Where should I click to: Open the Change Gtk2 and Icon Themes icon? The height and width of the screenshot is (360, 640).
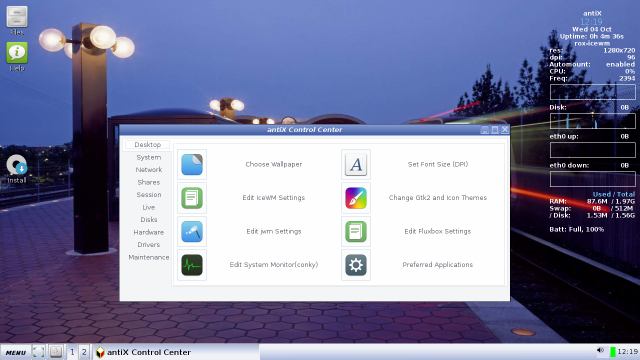pyautogui.click(x=356, y=198)
